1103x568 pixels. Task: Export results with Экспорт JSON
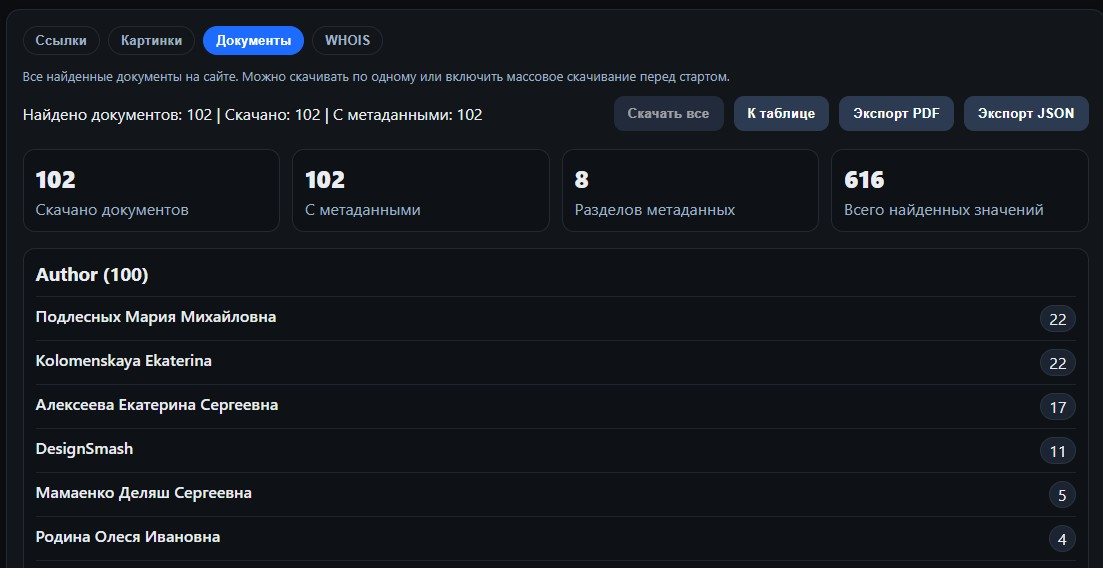click(1026, 113)
